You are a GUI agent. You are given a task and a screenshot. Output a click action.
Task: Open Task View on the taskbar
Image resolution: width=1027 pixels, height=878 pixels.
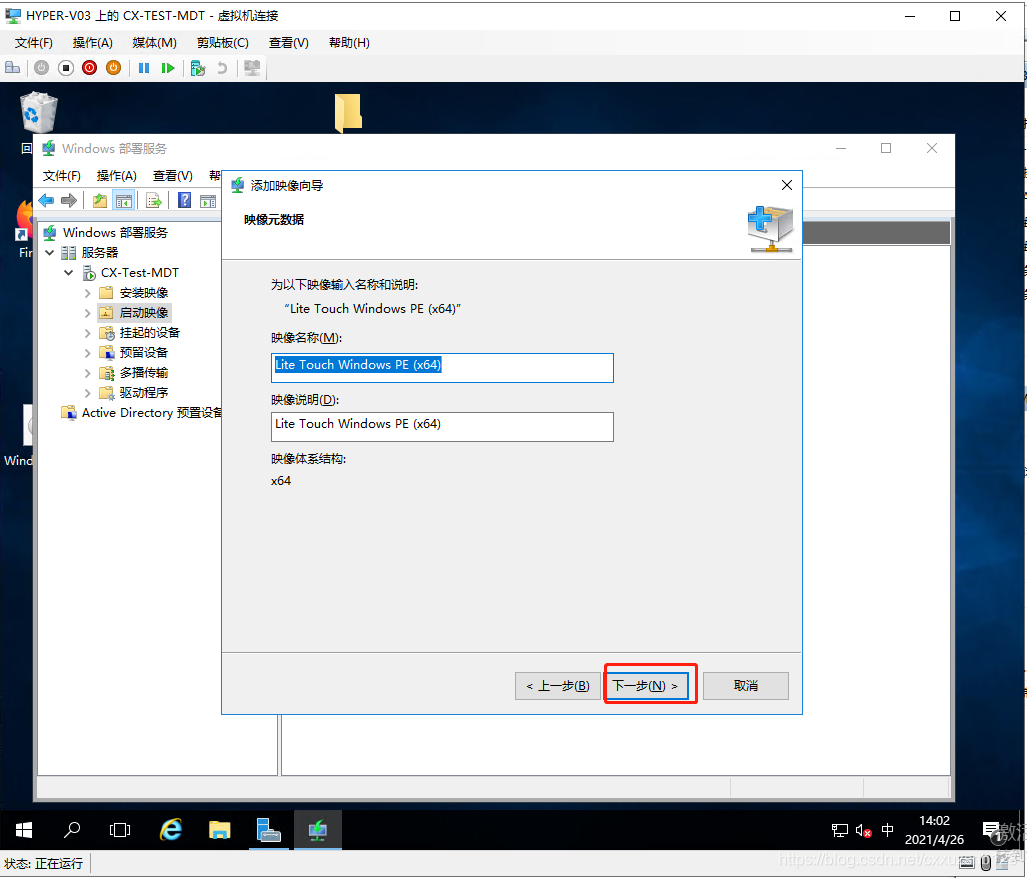(120, 830)
